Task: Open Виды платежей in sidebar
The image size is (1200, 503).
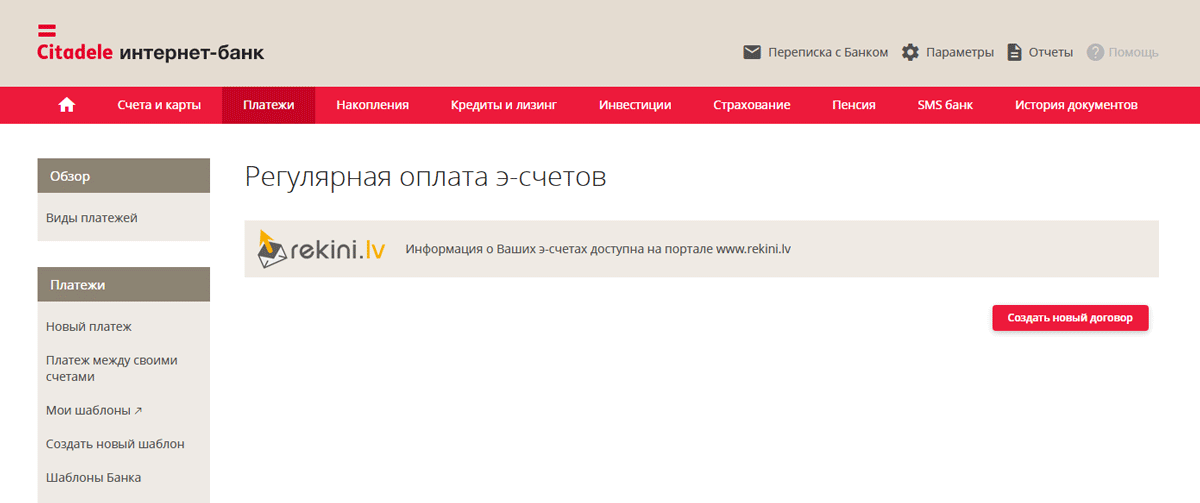Action: [91, 218]
